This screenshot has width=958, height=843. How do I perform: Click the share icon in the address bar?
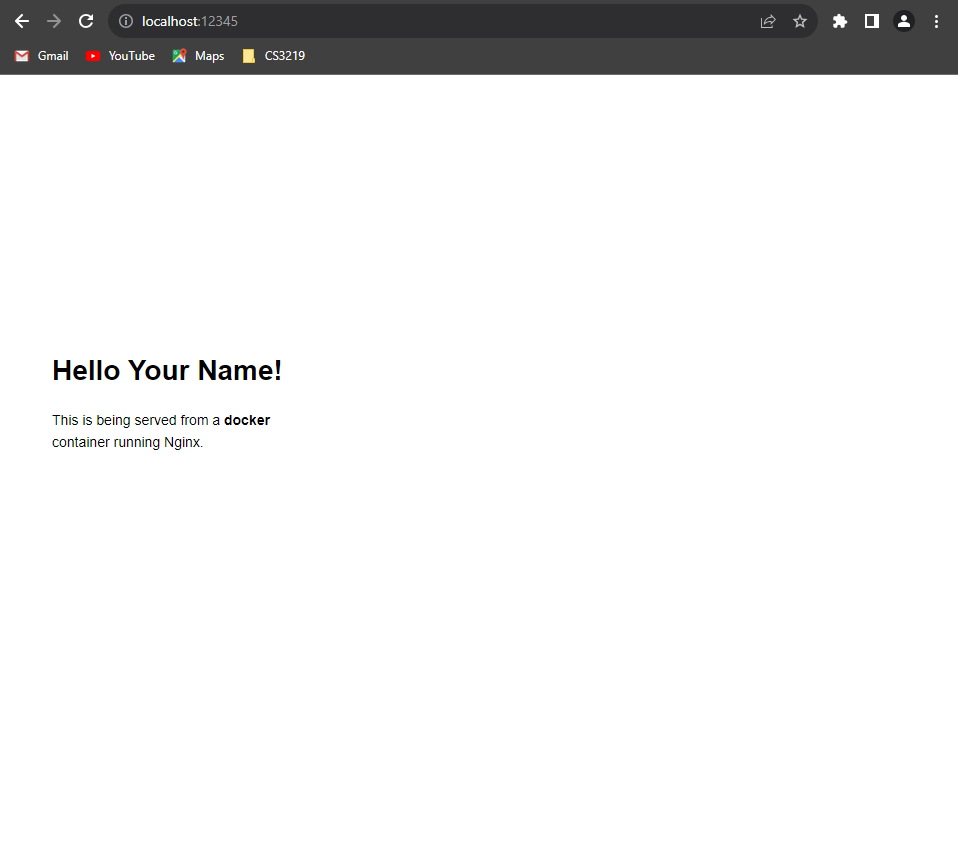pyautogui.click(x=767, y=21)
